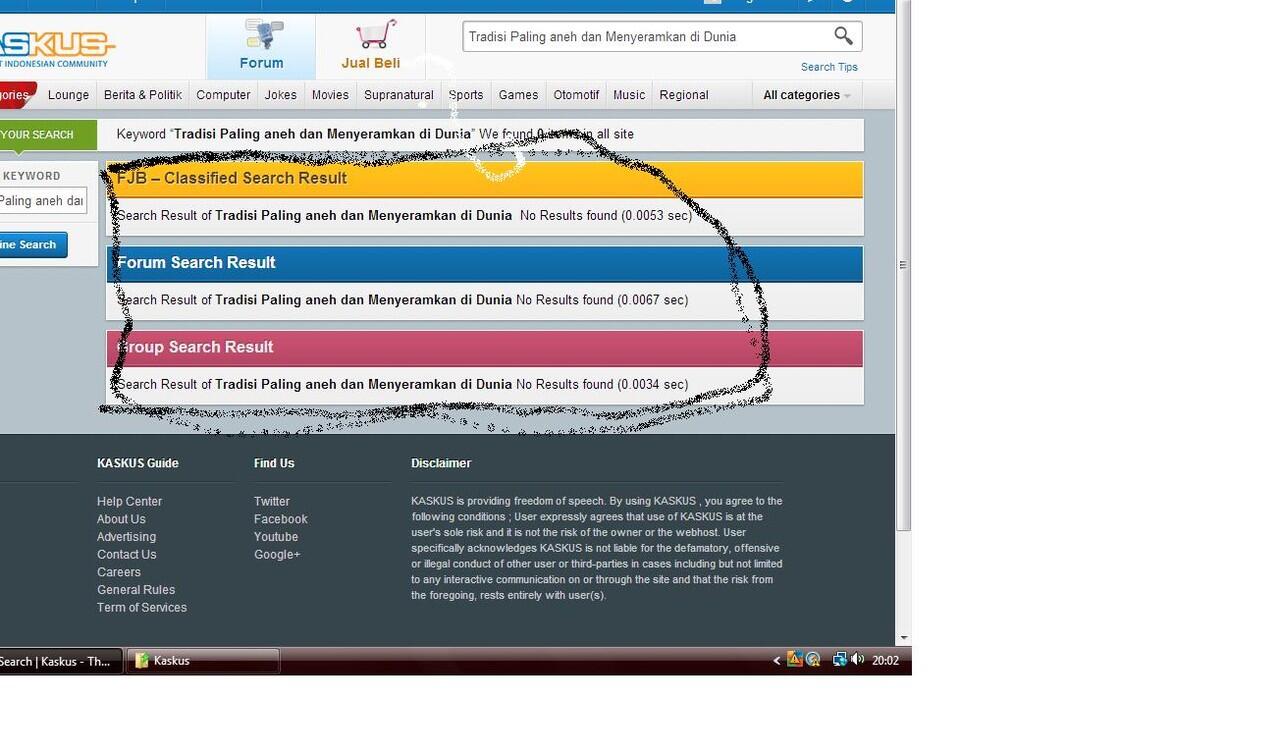Image resolution: width=1280 pixels, height=754 pixels.
Task: Show hidden tray icons chevron
Action: click(x=777, y=660)
